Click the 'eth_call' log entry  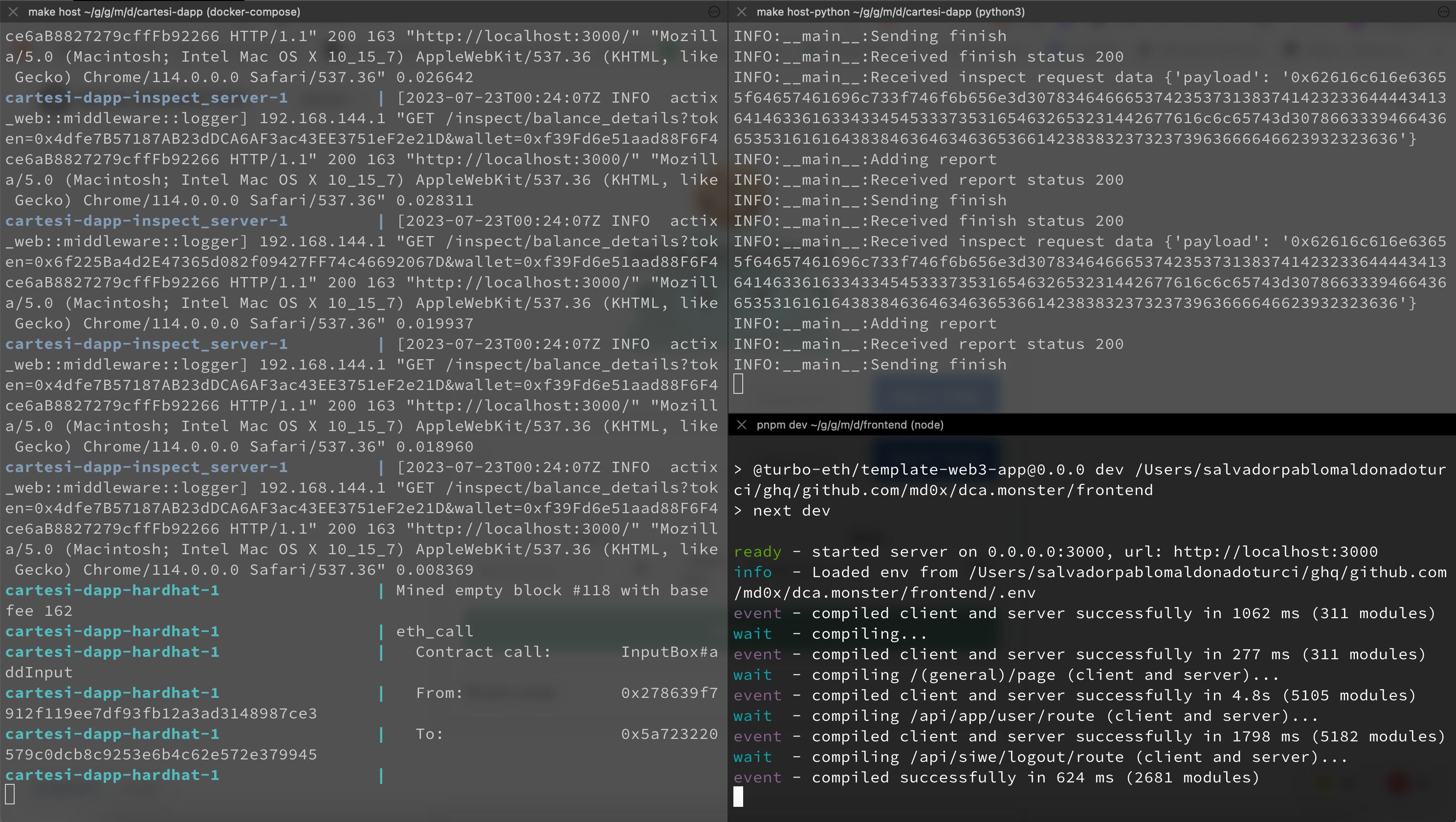click(x=434, y=631)
